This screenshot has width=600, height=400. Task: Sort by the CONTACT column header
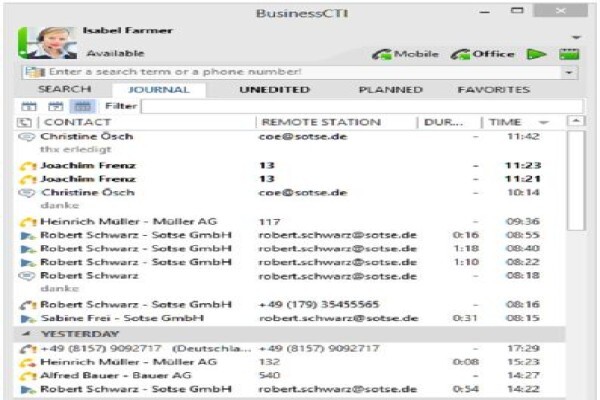click(77, 122)
